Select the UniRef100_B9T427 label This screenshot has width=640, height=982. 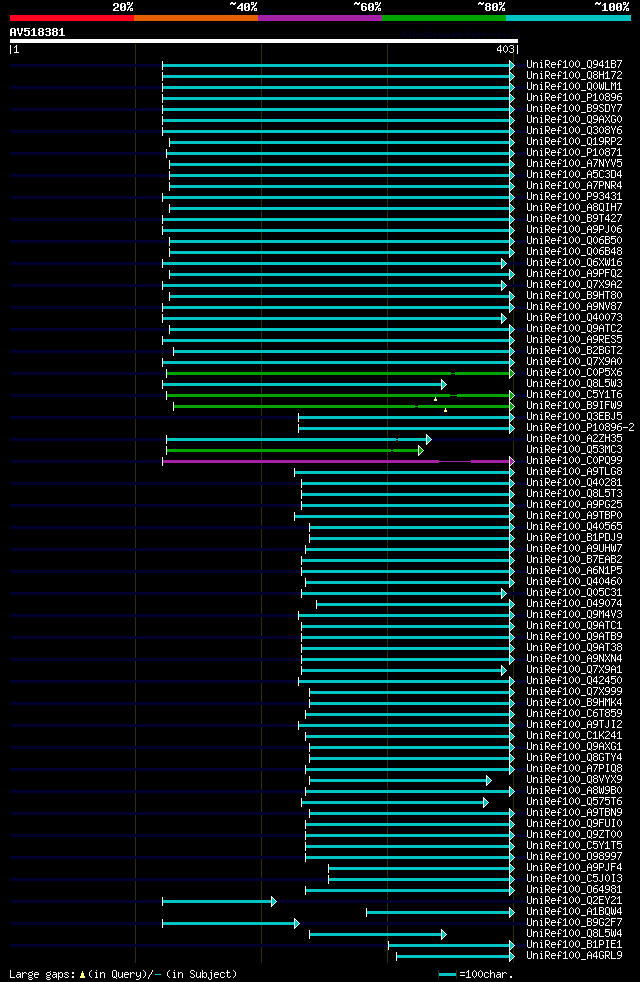[574, 219]
